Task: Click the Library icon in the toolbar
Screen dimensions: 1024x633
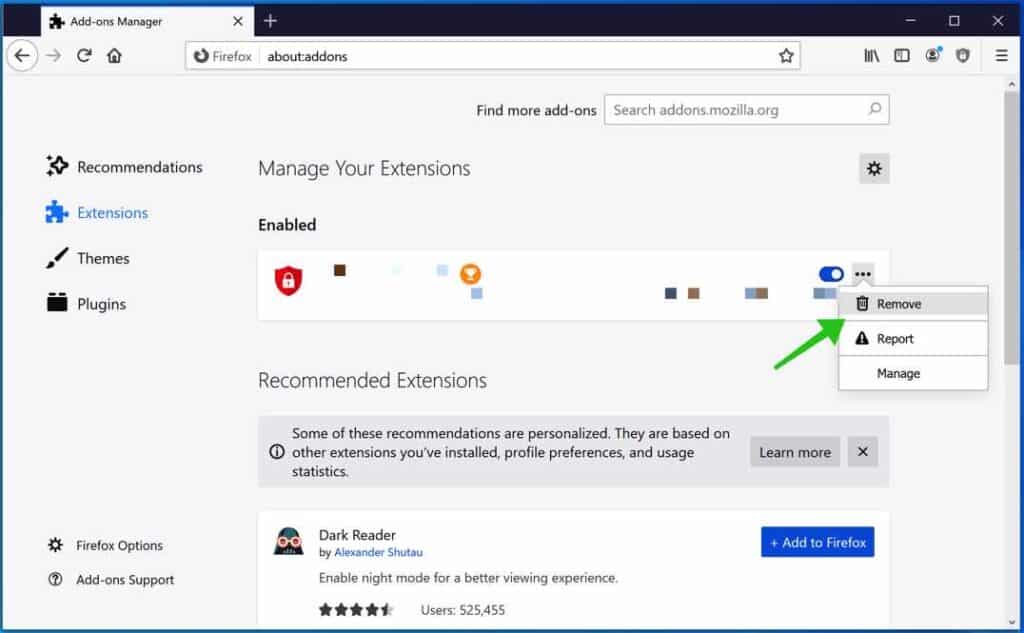Action: [x=871, y=56]
